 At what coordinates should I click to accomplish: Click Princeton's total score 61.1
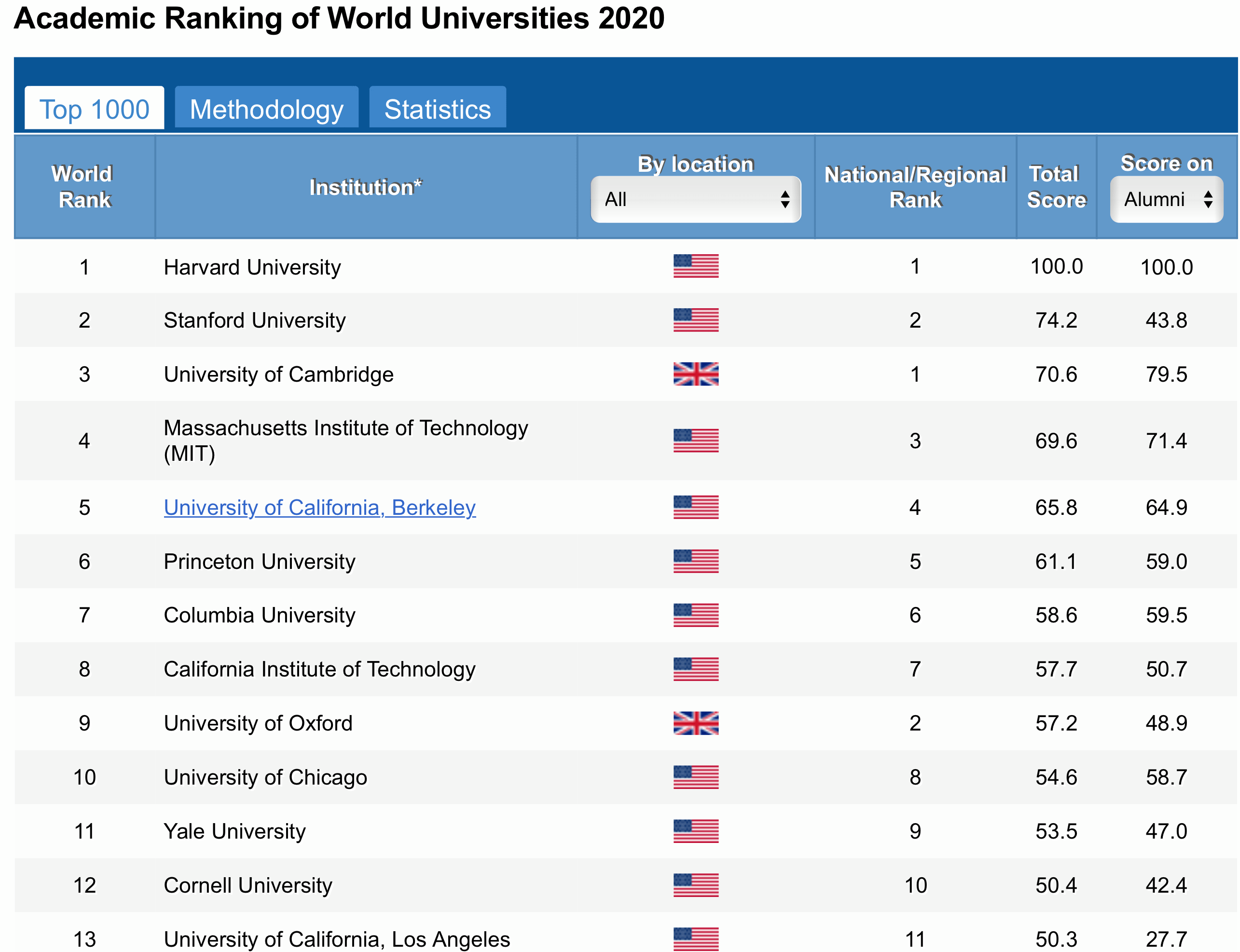(x=1056, y=562)
